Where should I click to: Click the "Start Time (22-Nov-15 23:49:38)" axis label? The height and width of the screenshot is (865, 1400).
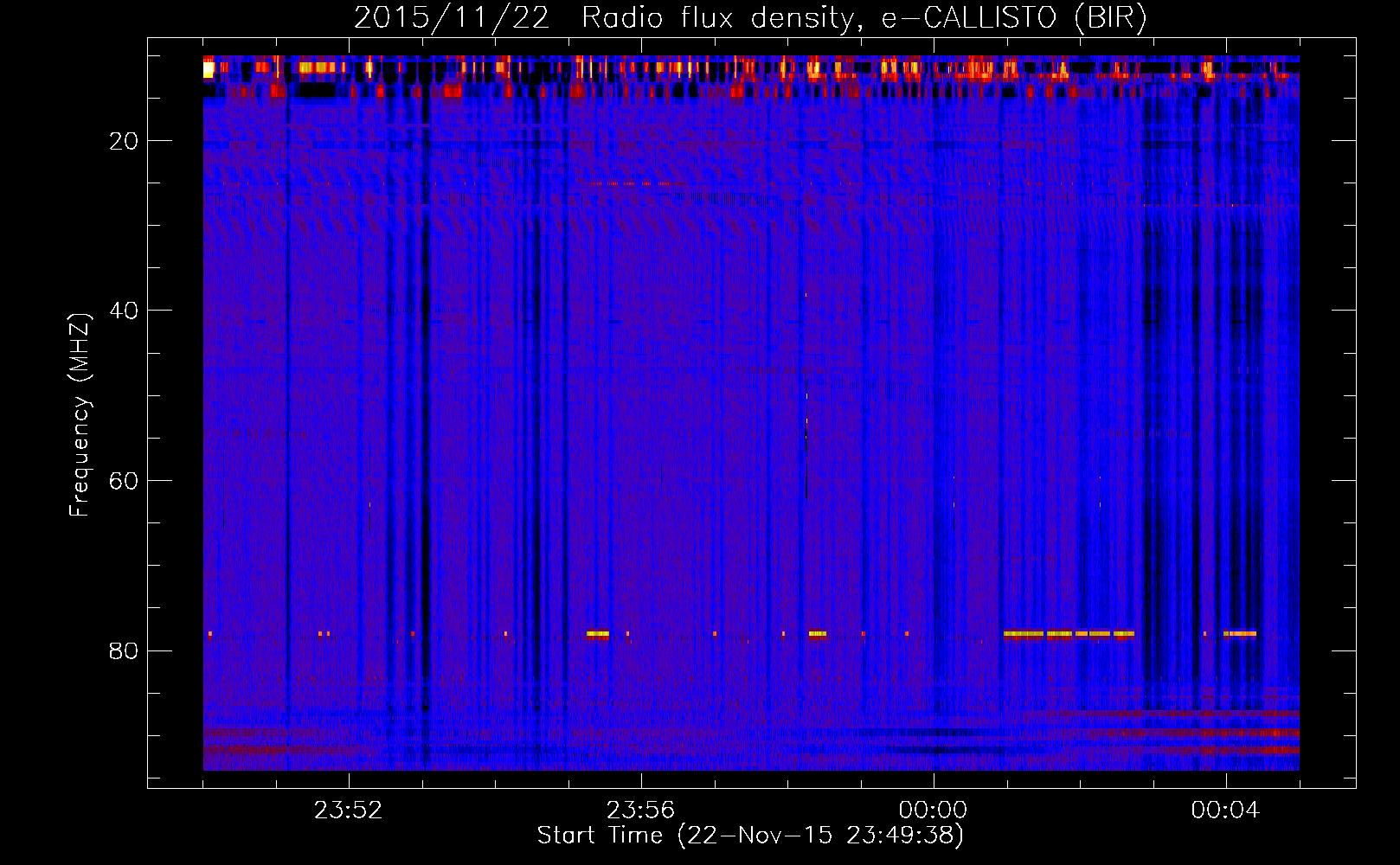pos(750,836)
